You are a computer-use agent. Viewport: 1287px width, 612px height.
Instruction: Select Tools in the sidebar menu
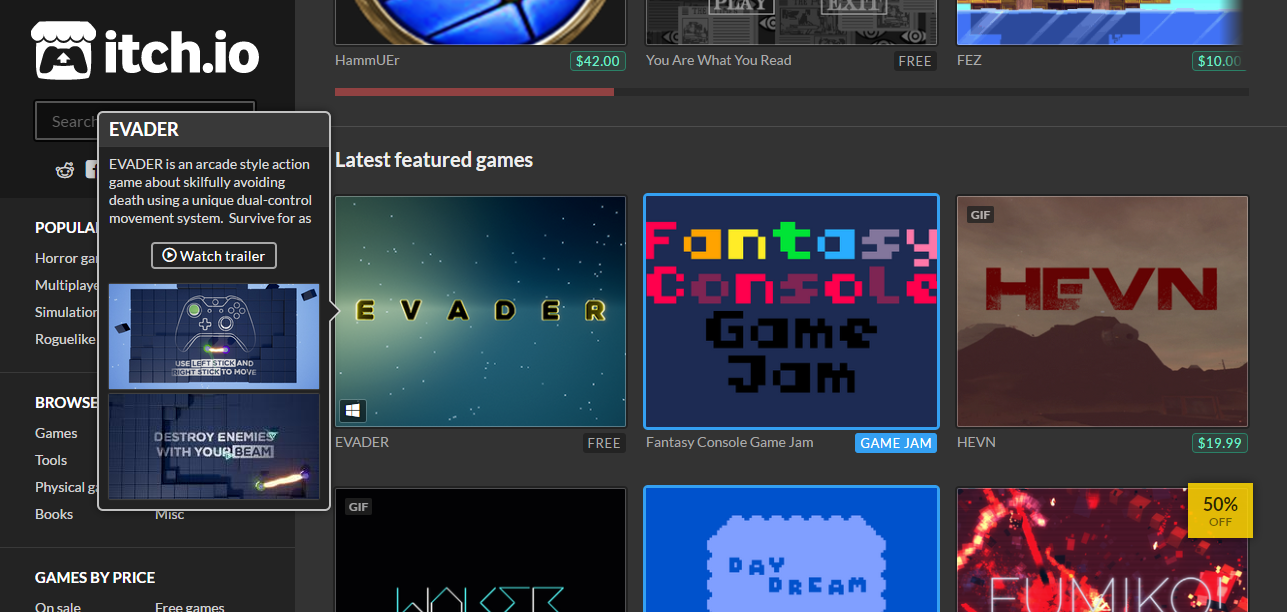click(51, 460)
